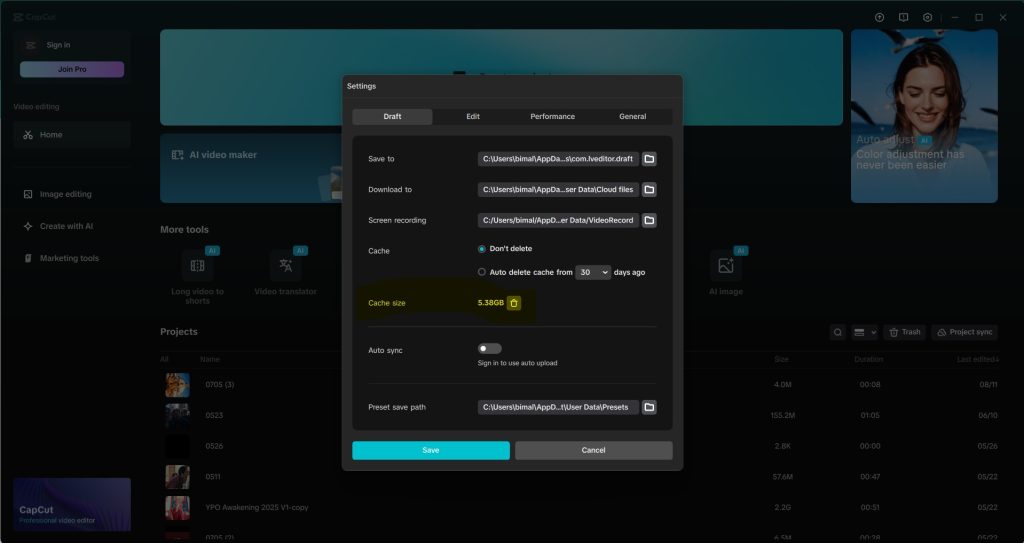Browse folder for Screen recording path
The width and height of the screenshot is (1024, 543).
(x=649, y=220)
